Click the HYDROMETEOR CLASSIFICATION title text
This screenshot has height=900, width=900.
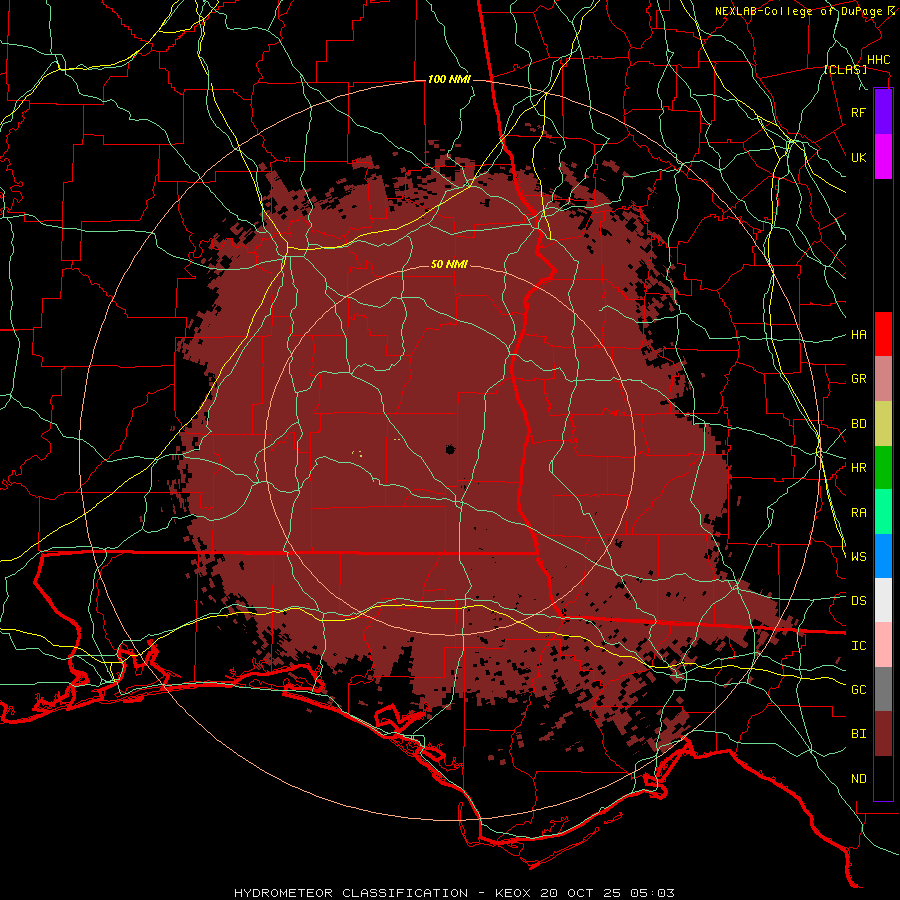tap(351, 893)
